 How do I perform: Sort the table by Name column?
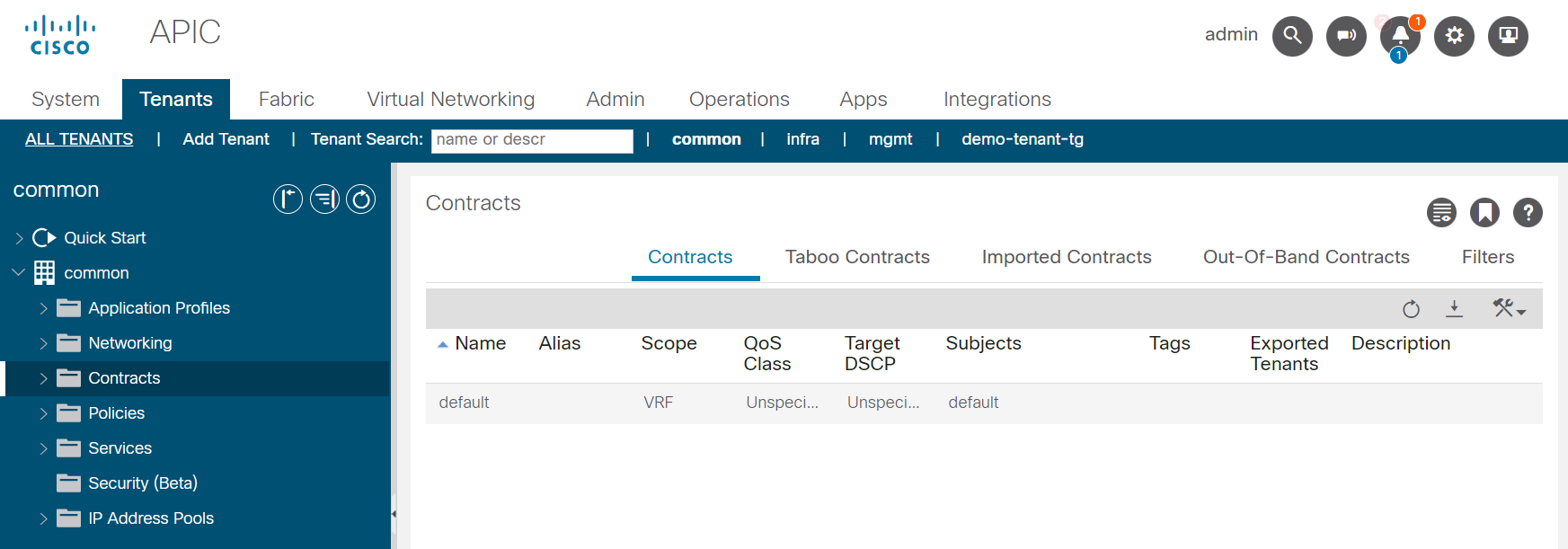(480, 343)
